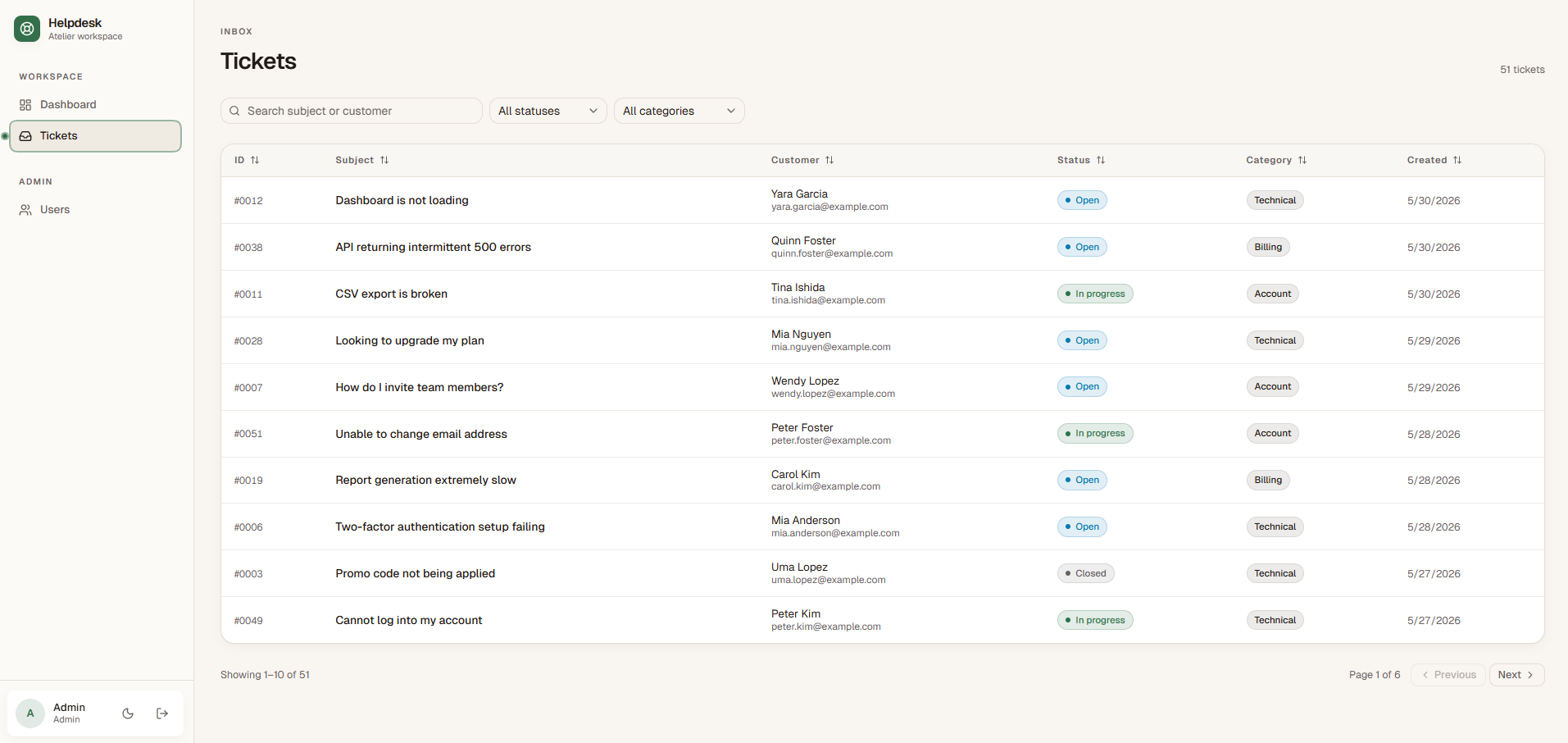
Task: Click ticket ID #0028
Action: click(248, 341)
